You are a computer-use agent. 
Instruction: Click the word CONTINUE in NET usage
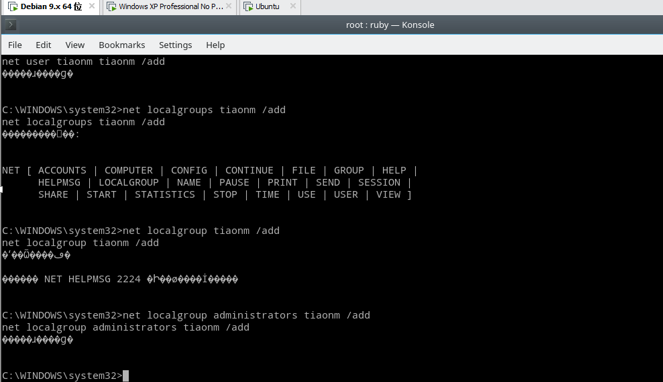[249, 170]
